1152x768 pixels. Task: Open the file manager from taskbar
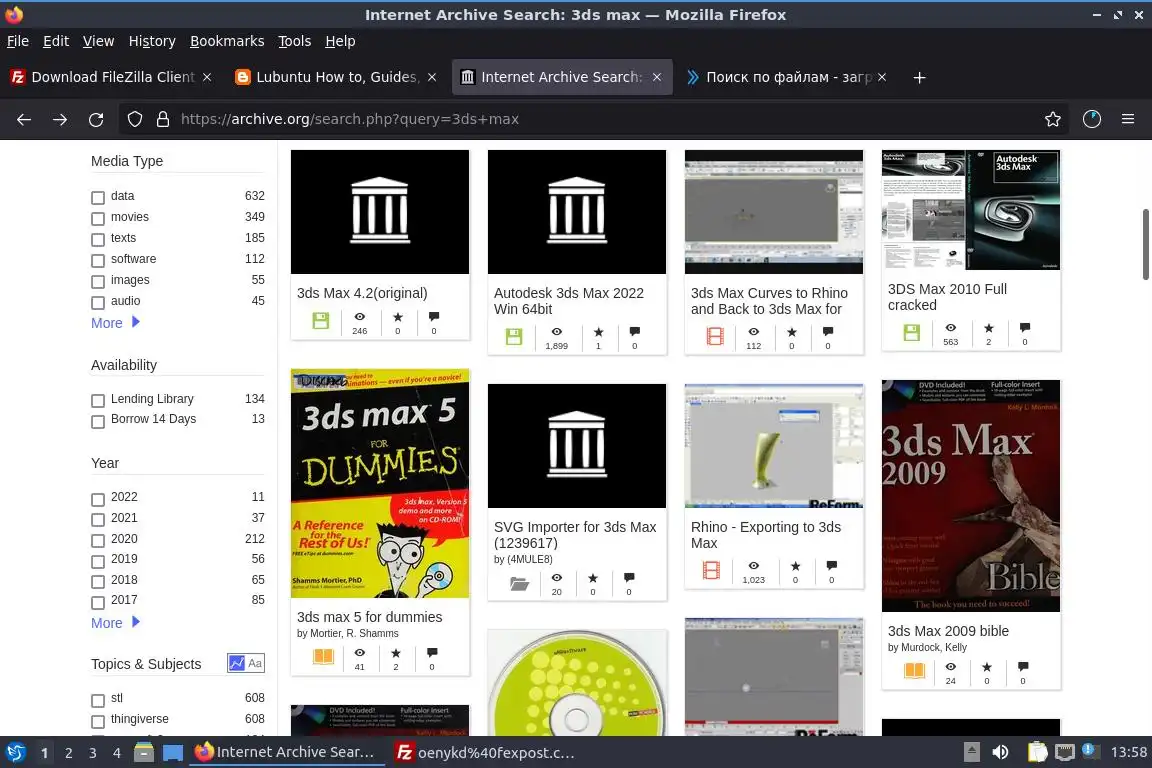tap(144, 752)
